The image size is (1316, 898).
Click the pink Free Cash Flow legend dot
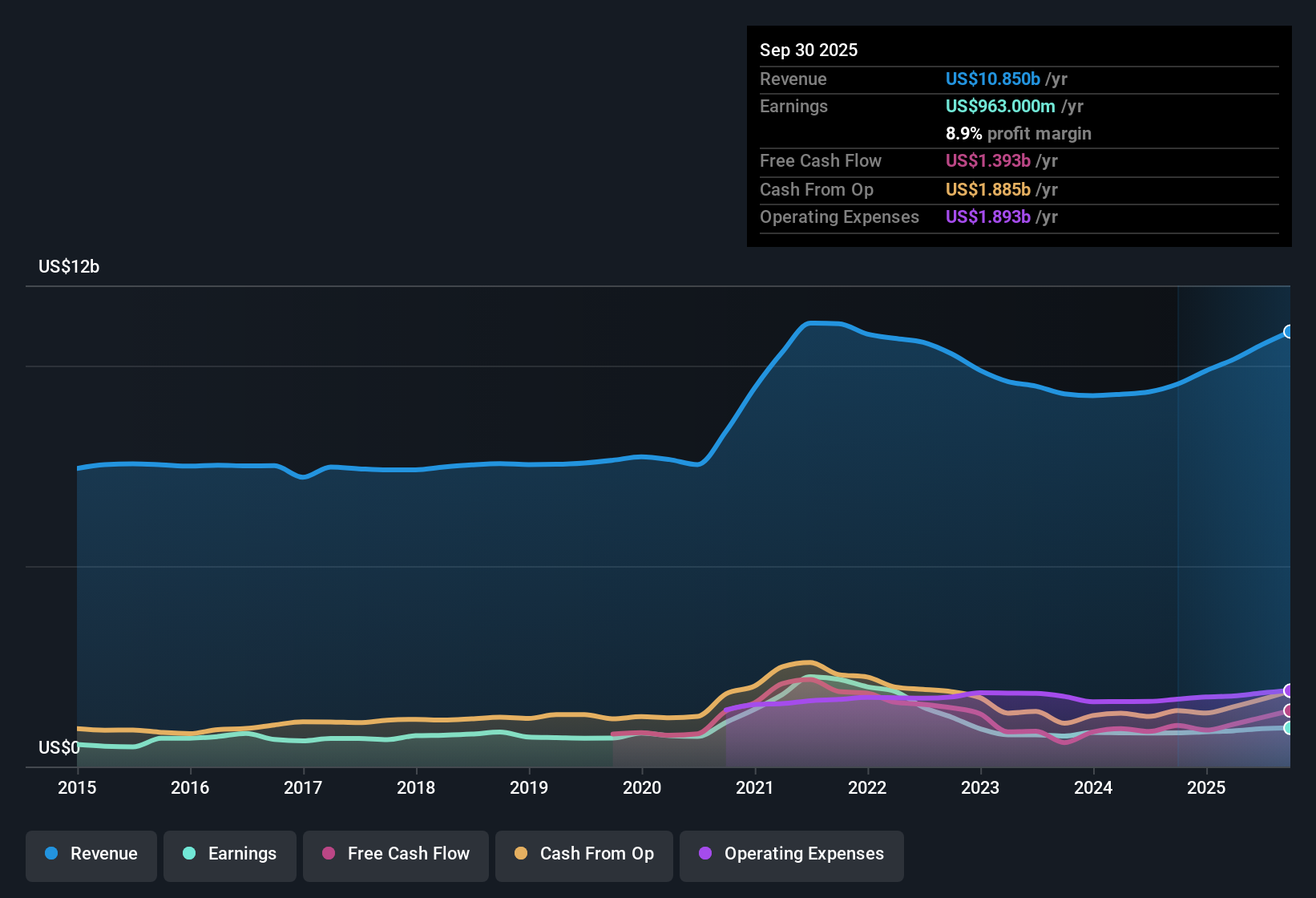328,854
